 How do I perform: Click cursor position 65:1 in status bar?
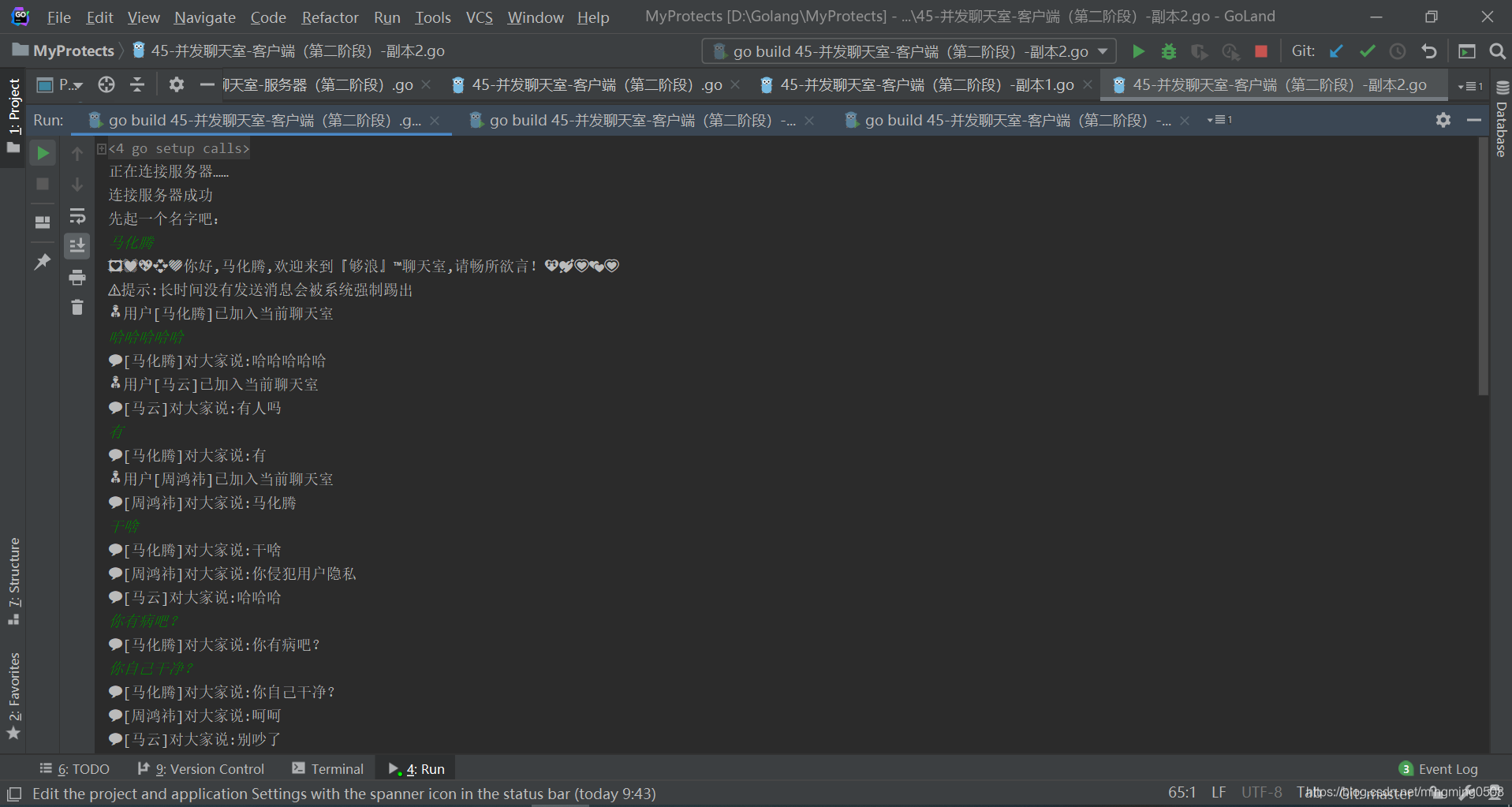coord(1182,792)
